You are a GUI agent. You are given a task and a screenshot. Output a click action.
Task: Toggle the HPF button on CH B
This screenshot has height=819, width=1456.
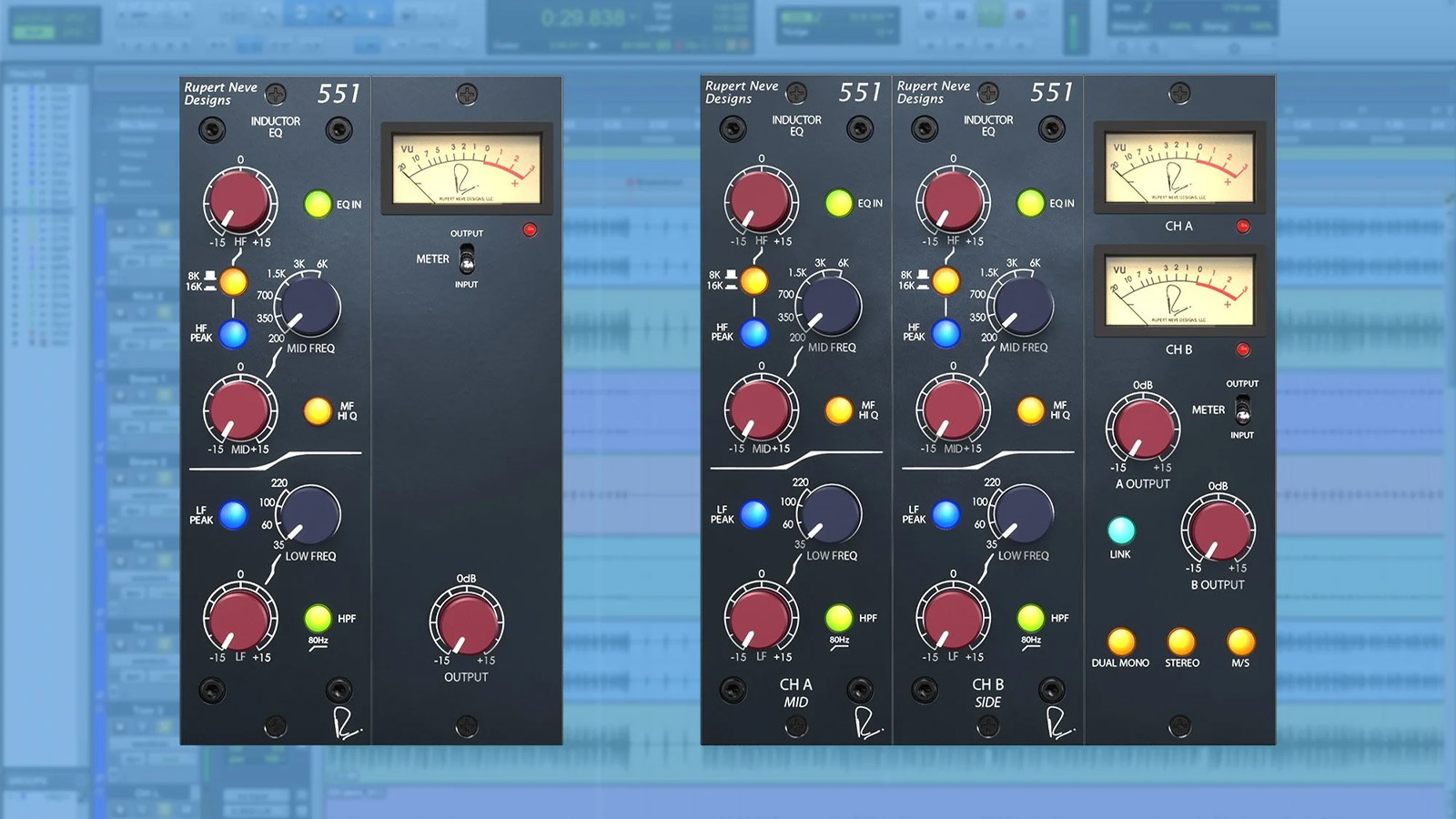(x=1030, y=618)
